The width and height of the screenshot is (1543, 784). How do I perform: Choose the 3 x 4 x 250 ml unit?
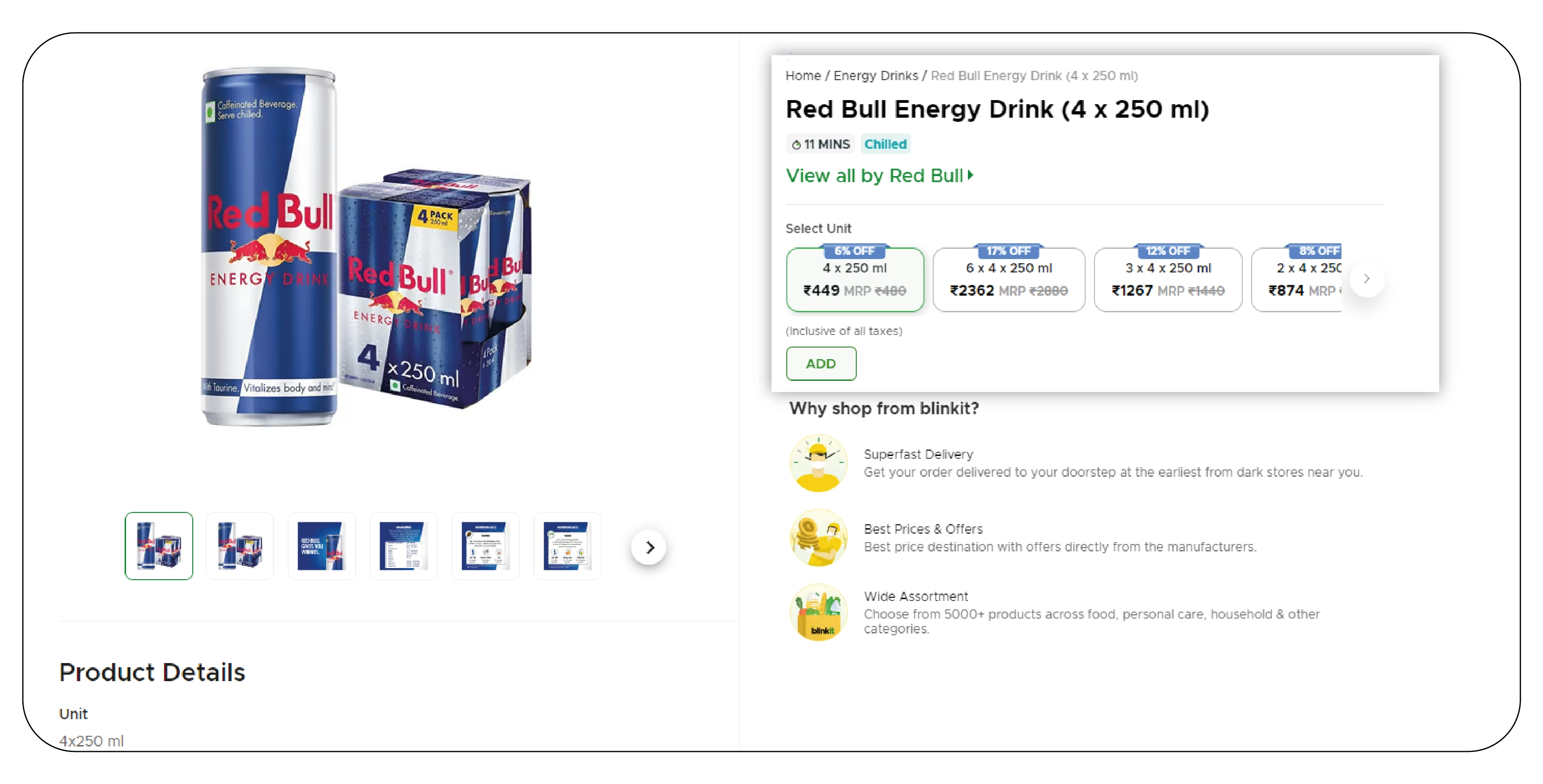(x=1168, y=280)
